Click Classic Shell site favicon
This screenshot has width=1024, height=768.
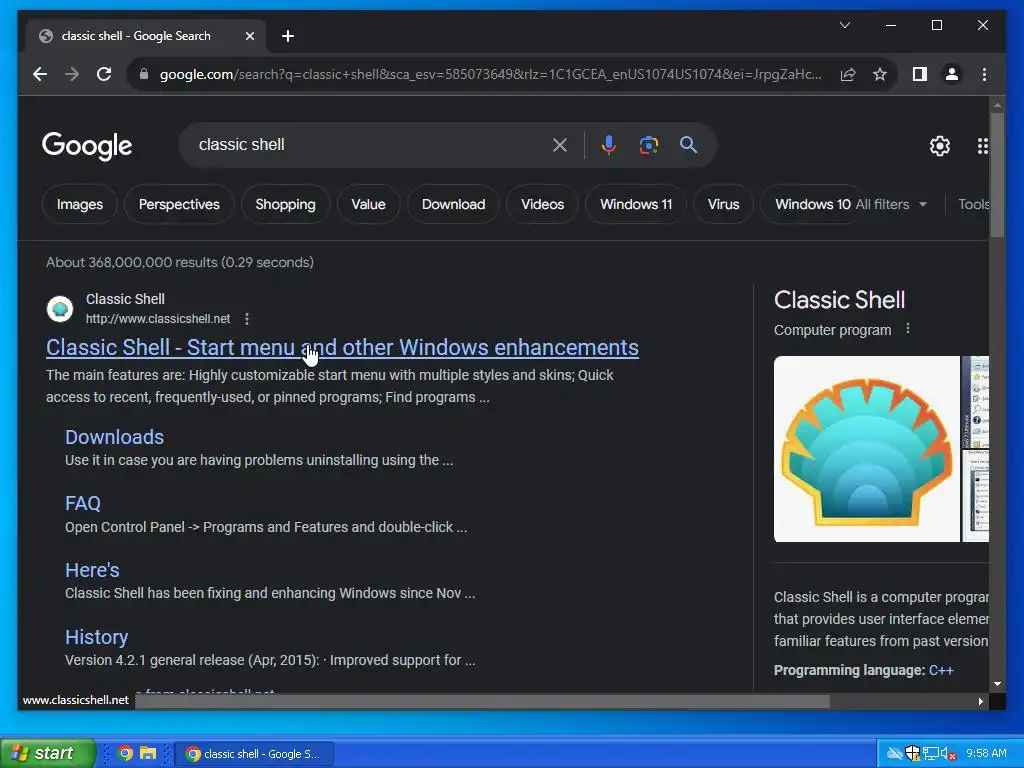(59, 309)
